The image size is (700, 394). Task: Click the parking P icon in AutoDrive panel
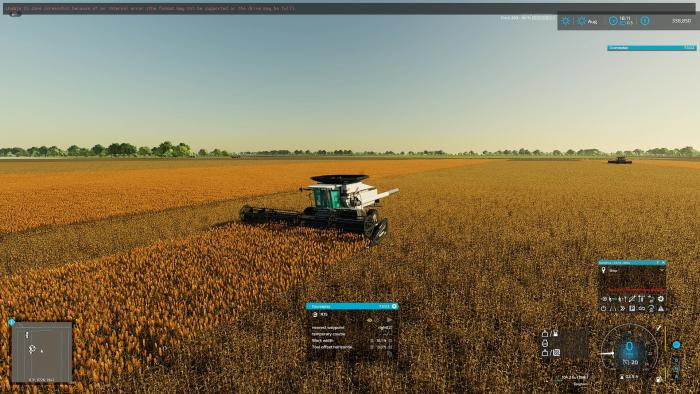coord(632,309)
